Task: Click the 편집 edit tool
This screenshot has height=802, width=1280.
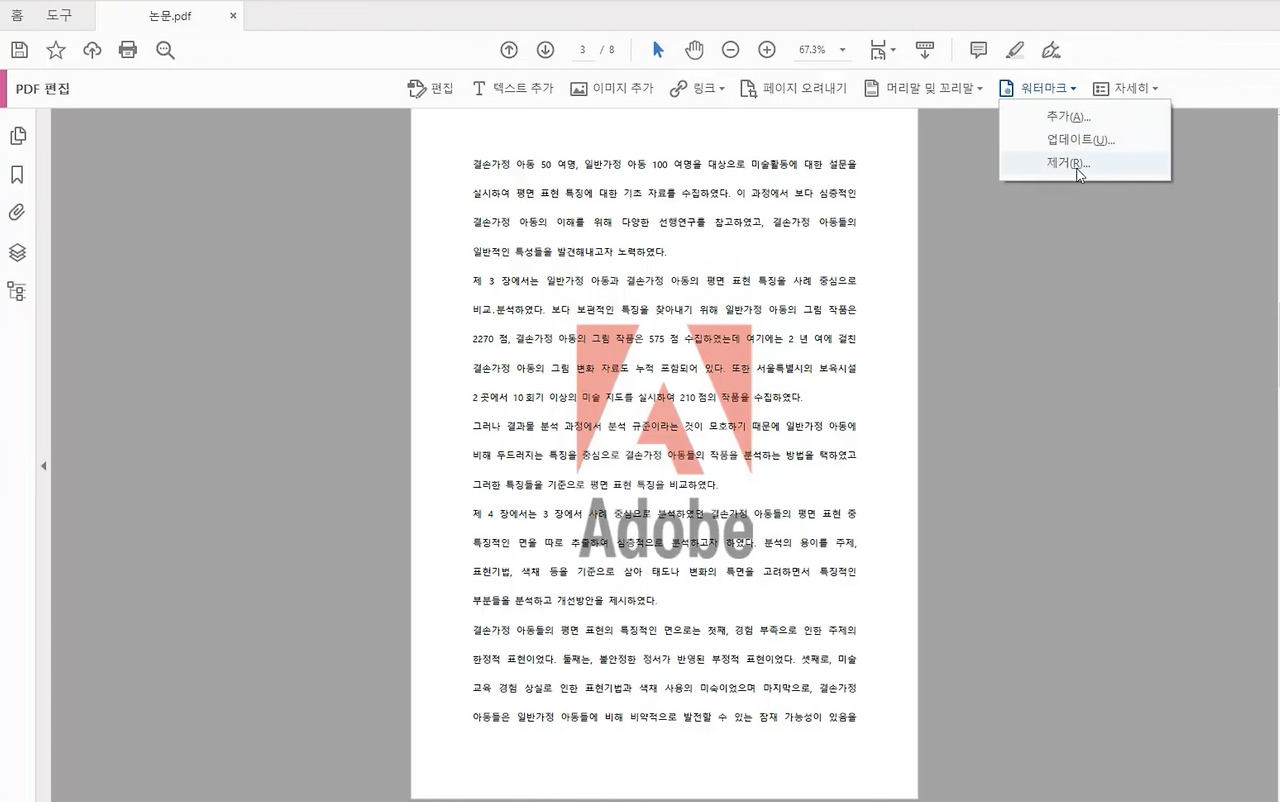Action: 431,89
